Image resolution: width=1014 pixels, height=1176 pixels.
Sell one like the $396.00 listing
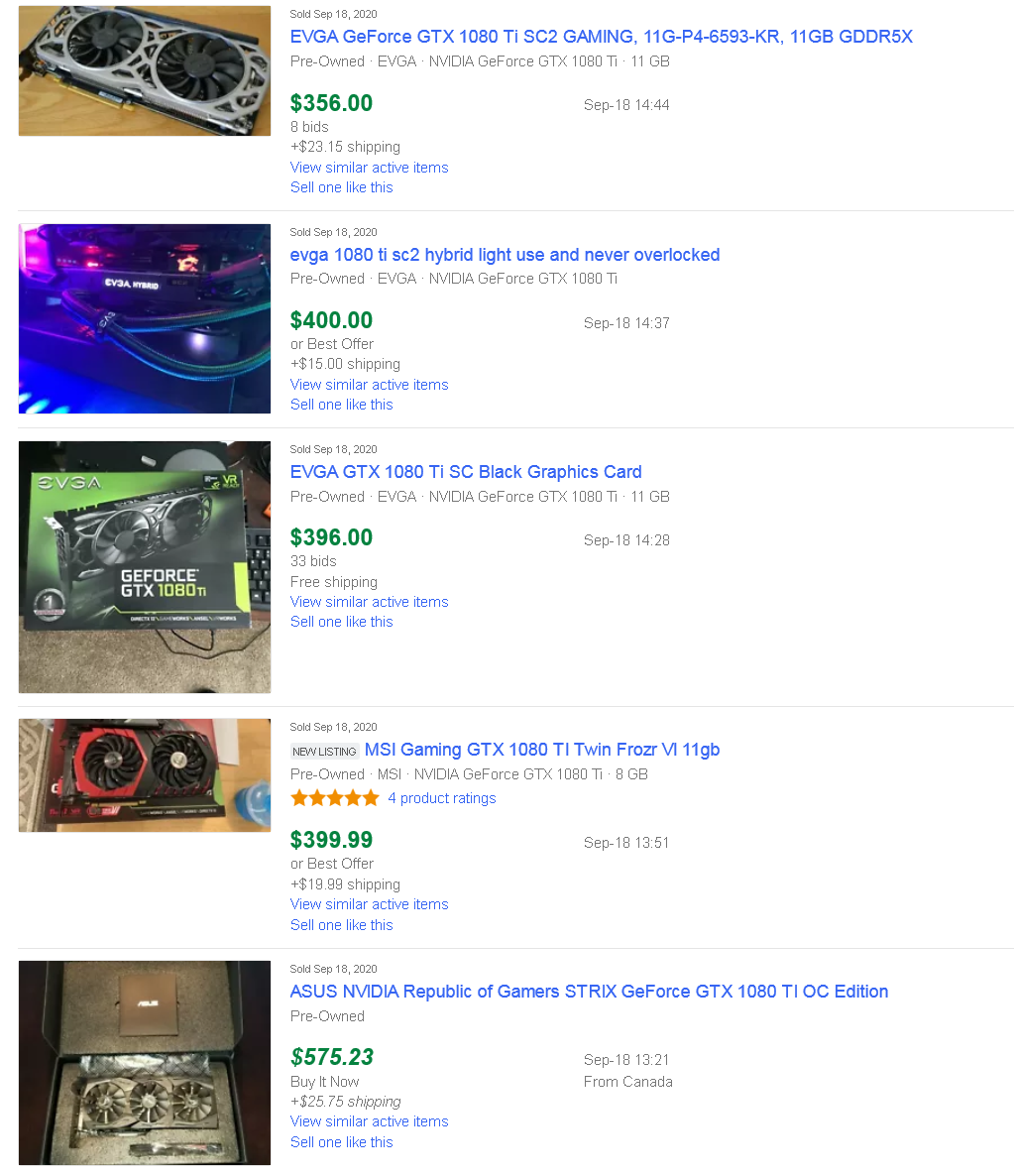click(341, 622)
